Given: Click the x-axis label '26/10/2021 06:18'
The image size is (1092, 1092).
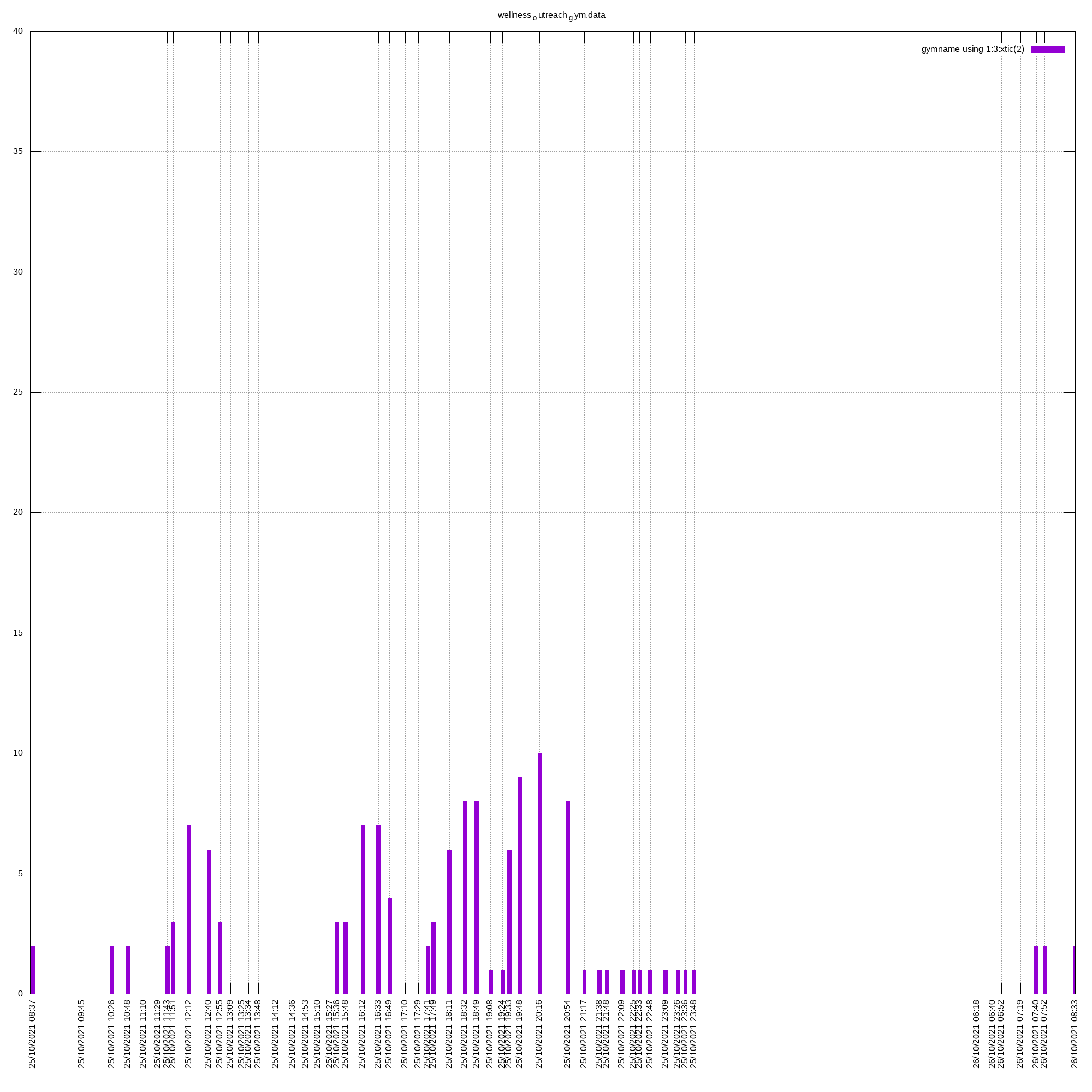Looking at the screenshot, I should tap(976, 1034).
